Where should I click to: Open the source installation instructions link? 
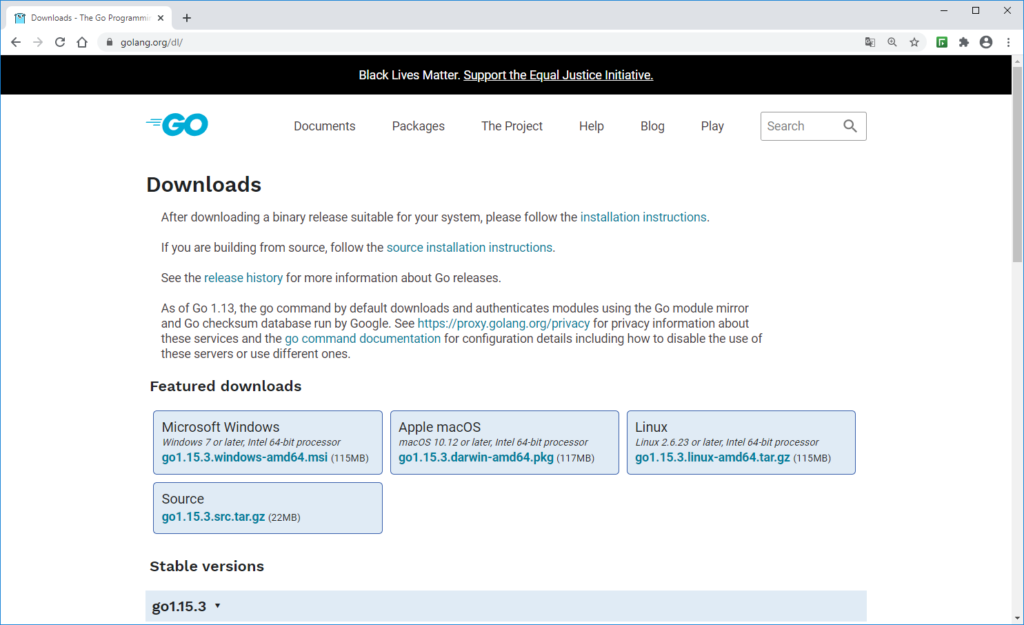pyautogui.click(x=470, y=248)
